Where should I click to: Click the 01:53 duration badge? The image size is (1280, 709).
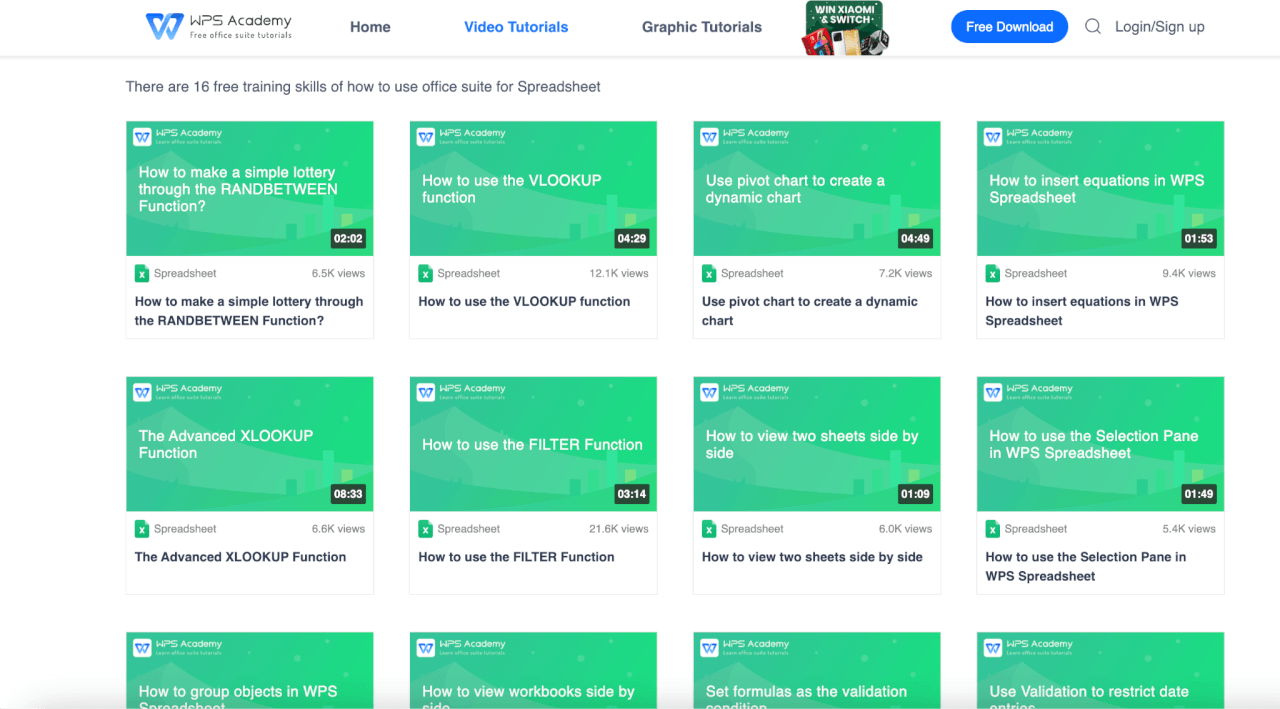(1199, 239)
